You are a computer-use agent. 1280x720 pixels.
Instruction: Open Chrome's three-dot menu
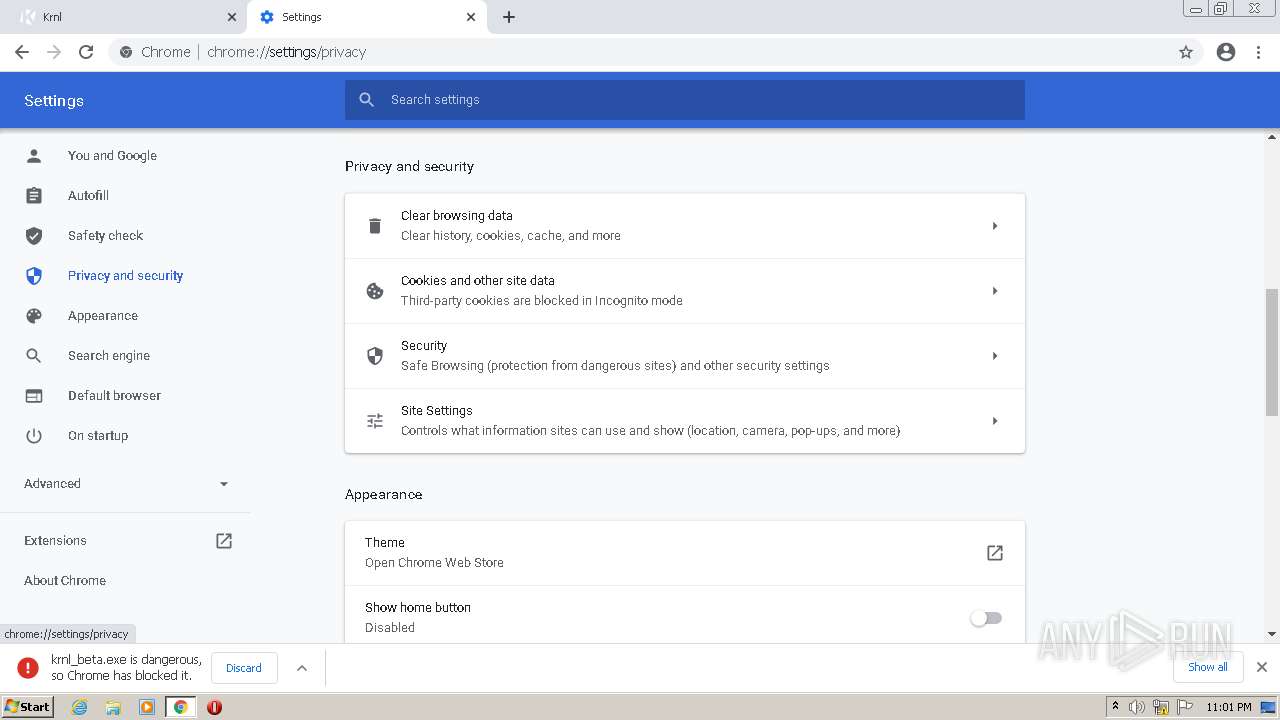click(1259, 52)
